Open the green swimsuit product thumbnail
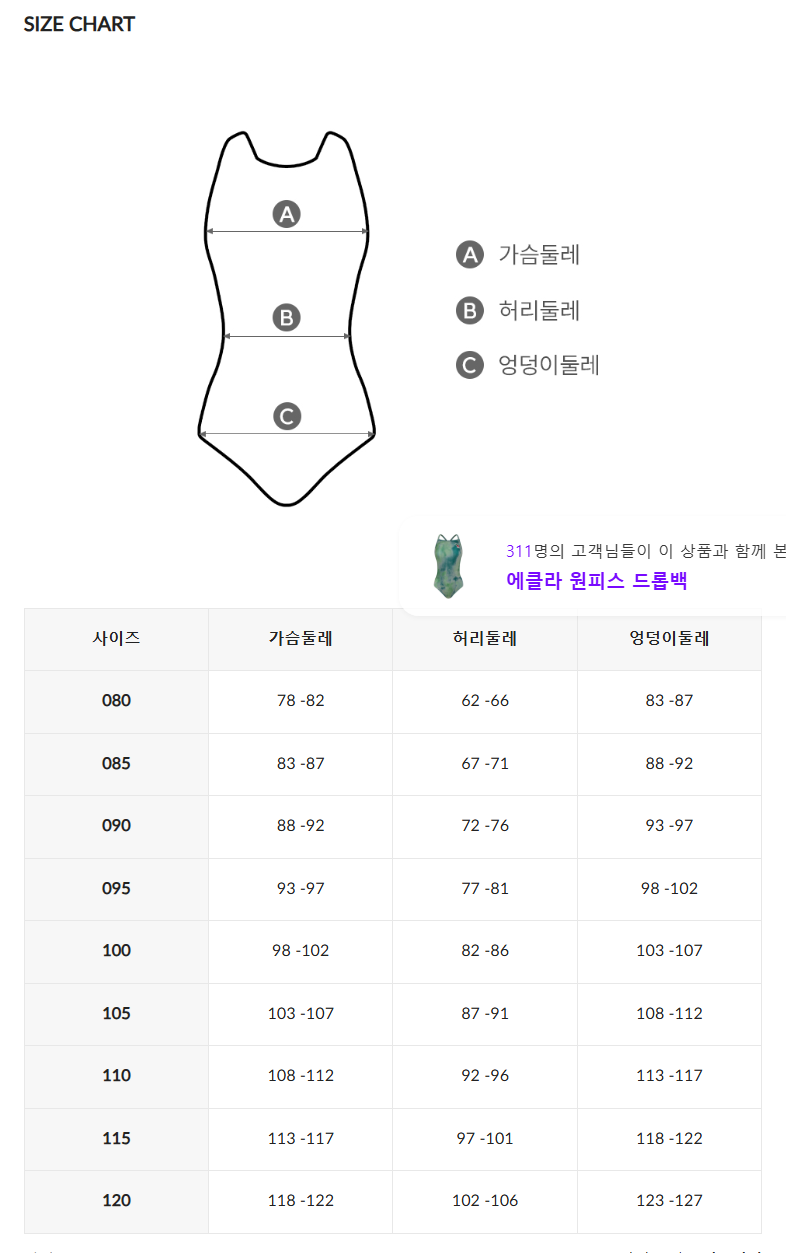The image size is (786, 1253). tap(447, 566)
